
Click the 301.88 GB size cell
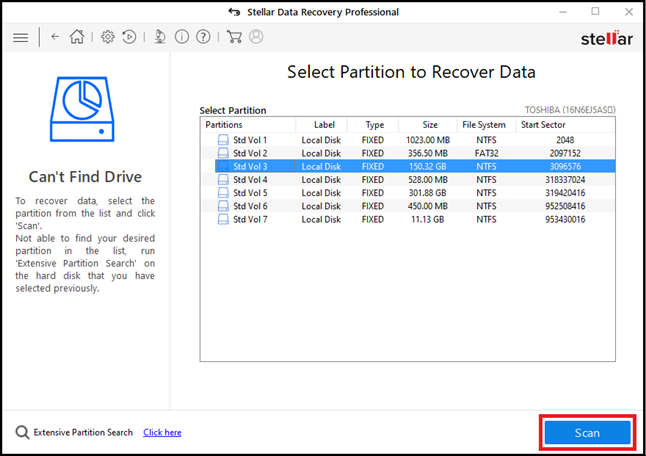point(428,193)
